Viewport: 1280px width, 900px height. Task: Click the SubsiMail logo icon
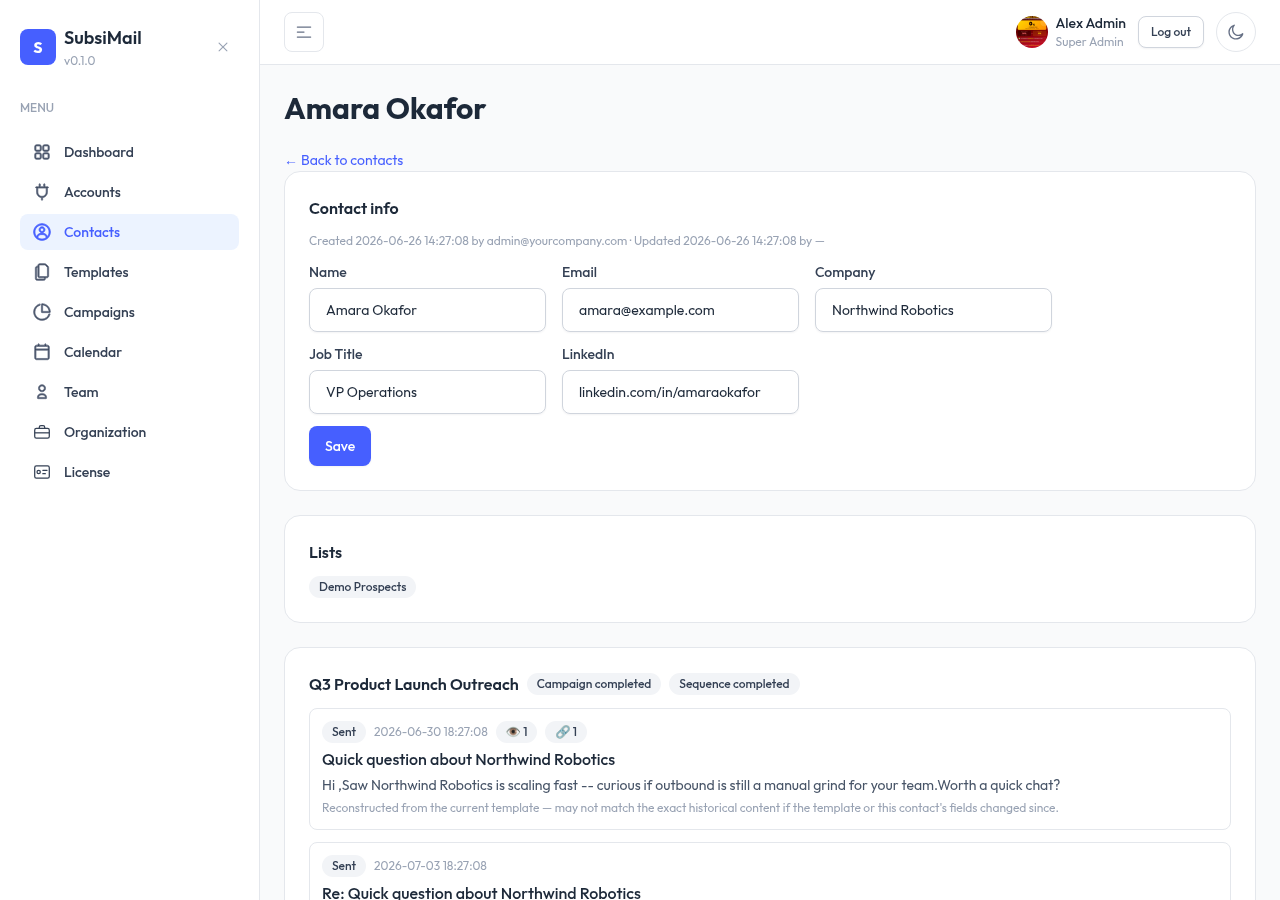point(38,47)
